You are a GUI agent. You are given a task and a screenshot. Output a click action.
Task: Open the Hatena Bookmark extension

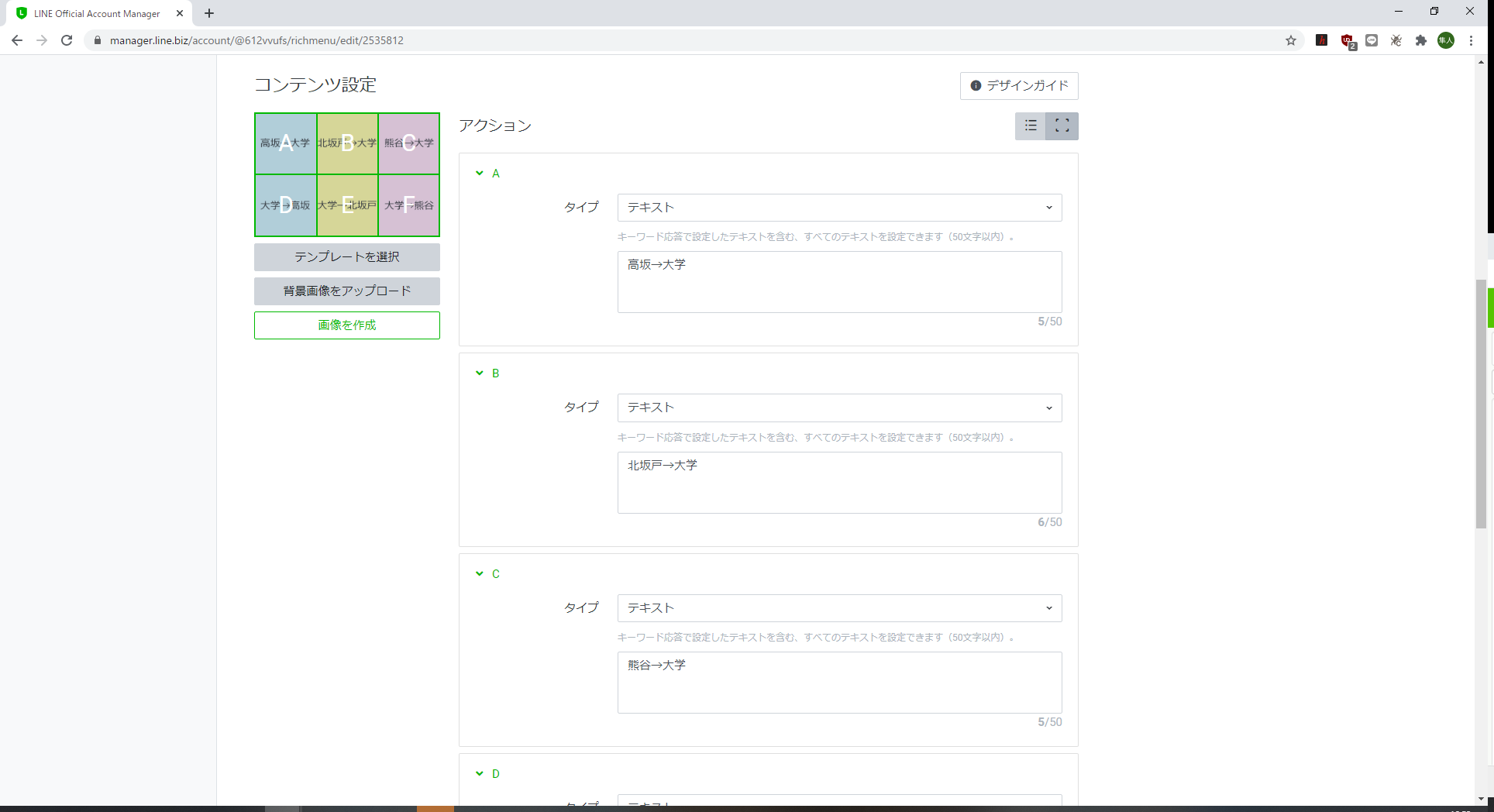coord(1322,40)
